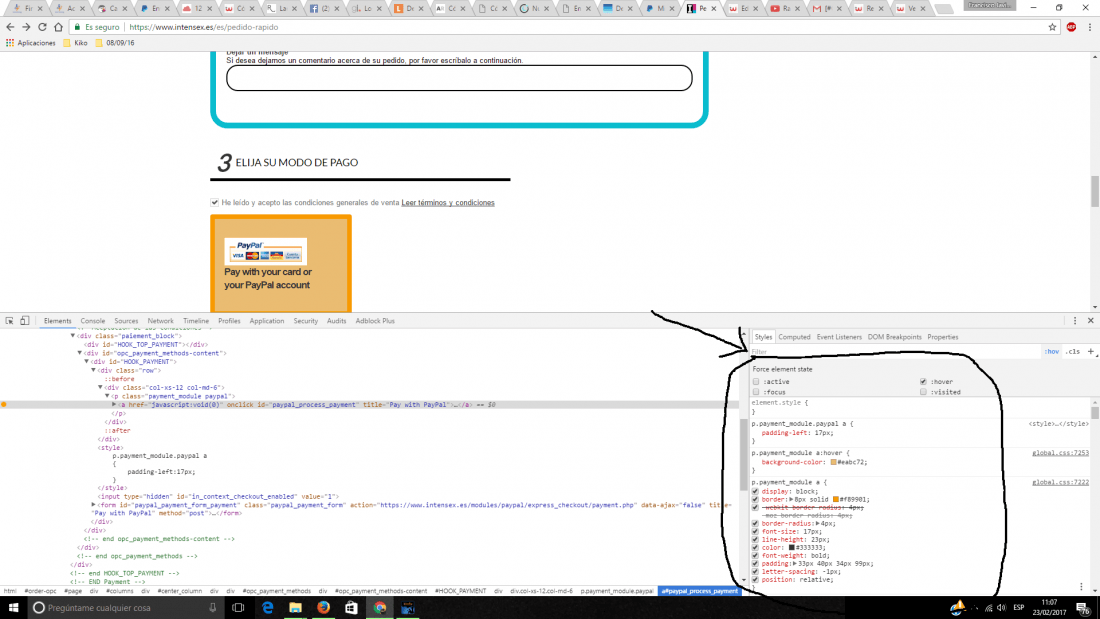Open Windows Start menu

click(x=13, y=608)
